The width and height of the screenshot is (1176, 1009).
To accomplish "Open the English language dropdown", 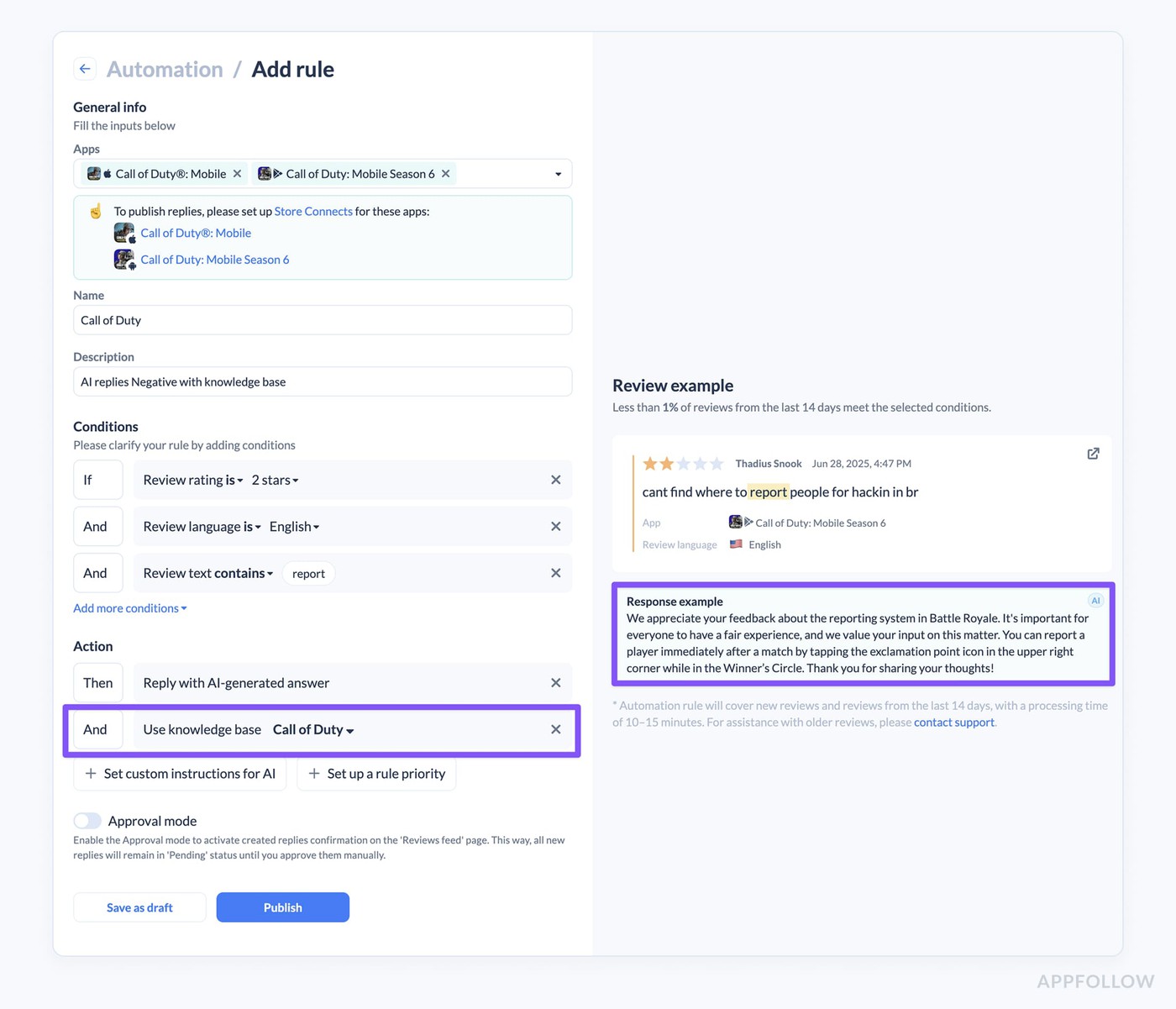I will tap(294, 527).
